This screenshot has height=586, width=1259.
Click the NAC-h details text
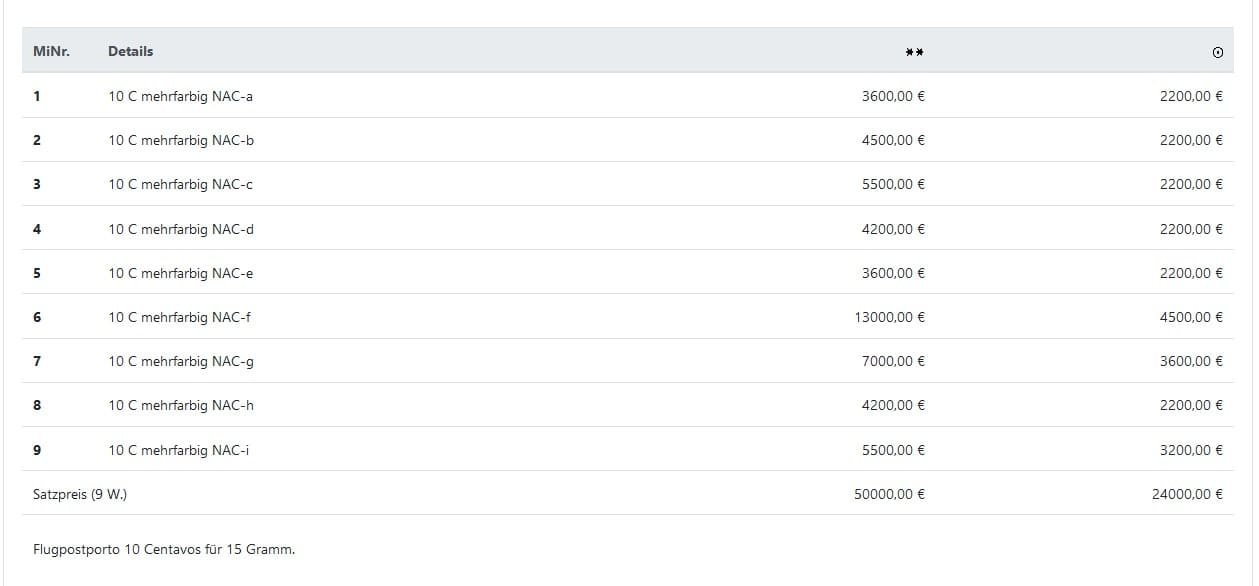(181, 405)
